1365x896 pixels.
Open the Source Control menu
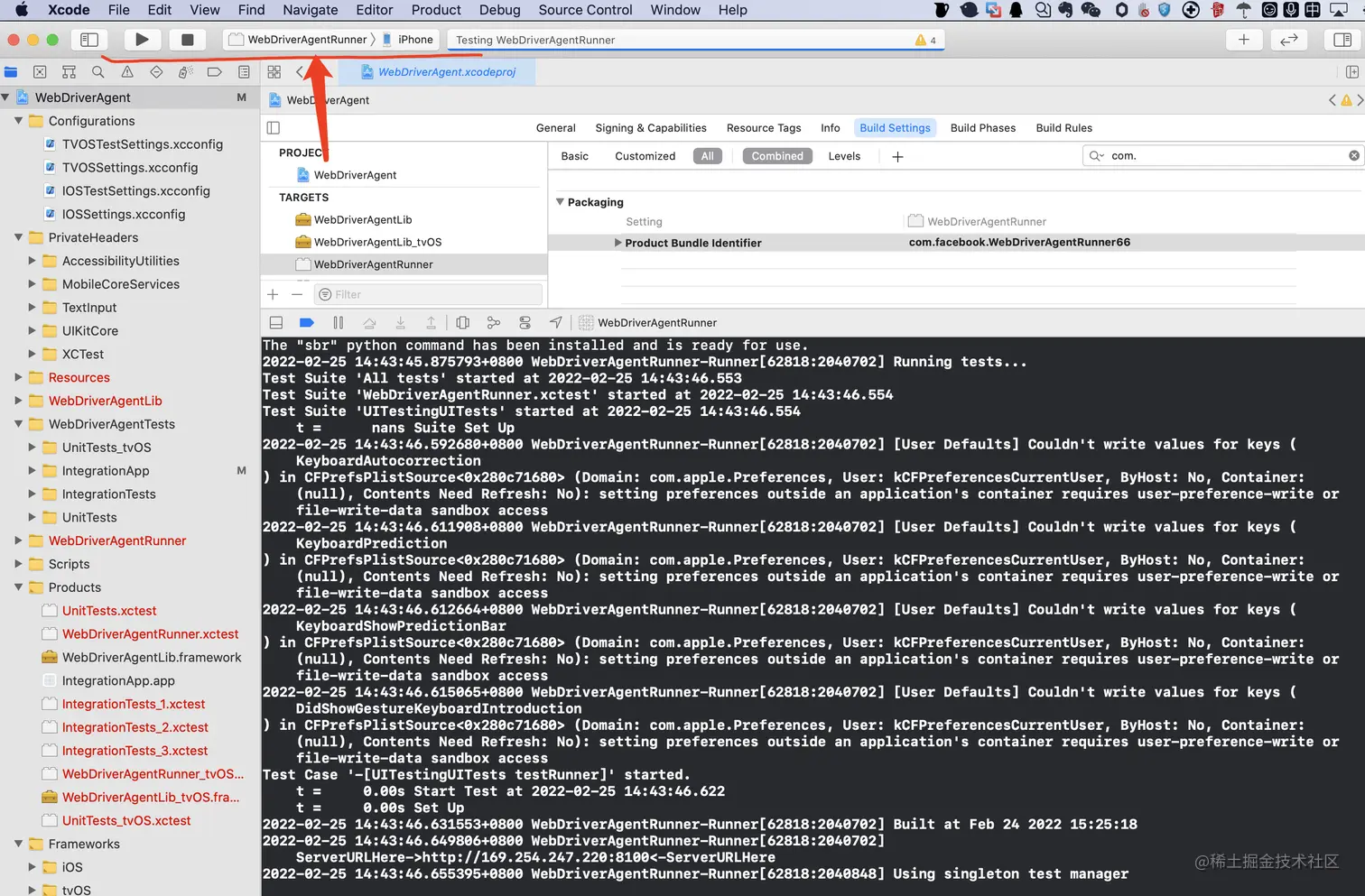pyautogui.click(x=585, y=10)
